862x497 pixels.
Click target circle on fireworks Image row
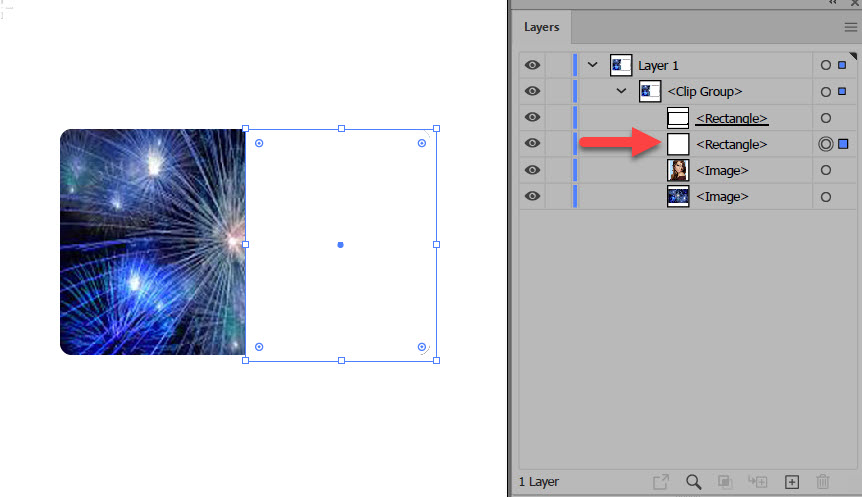click(826, 197)
